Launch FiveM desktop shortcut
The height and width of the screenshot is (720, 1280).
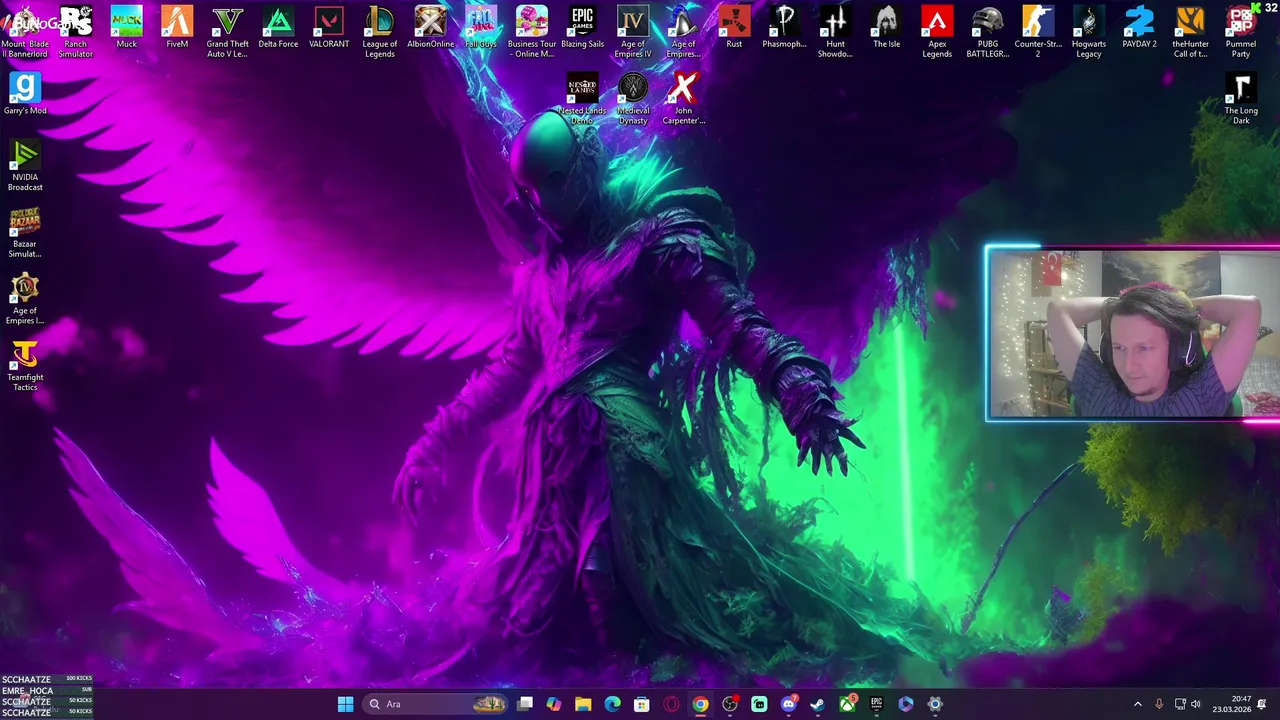coord(177,28)
